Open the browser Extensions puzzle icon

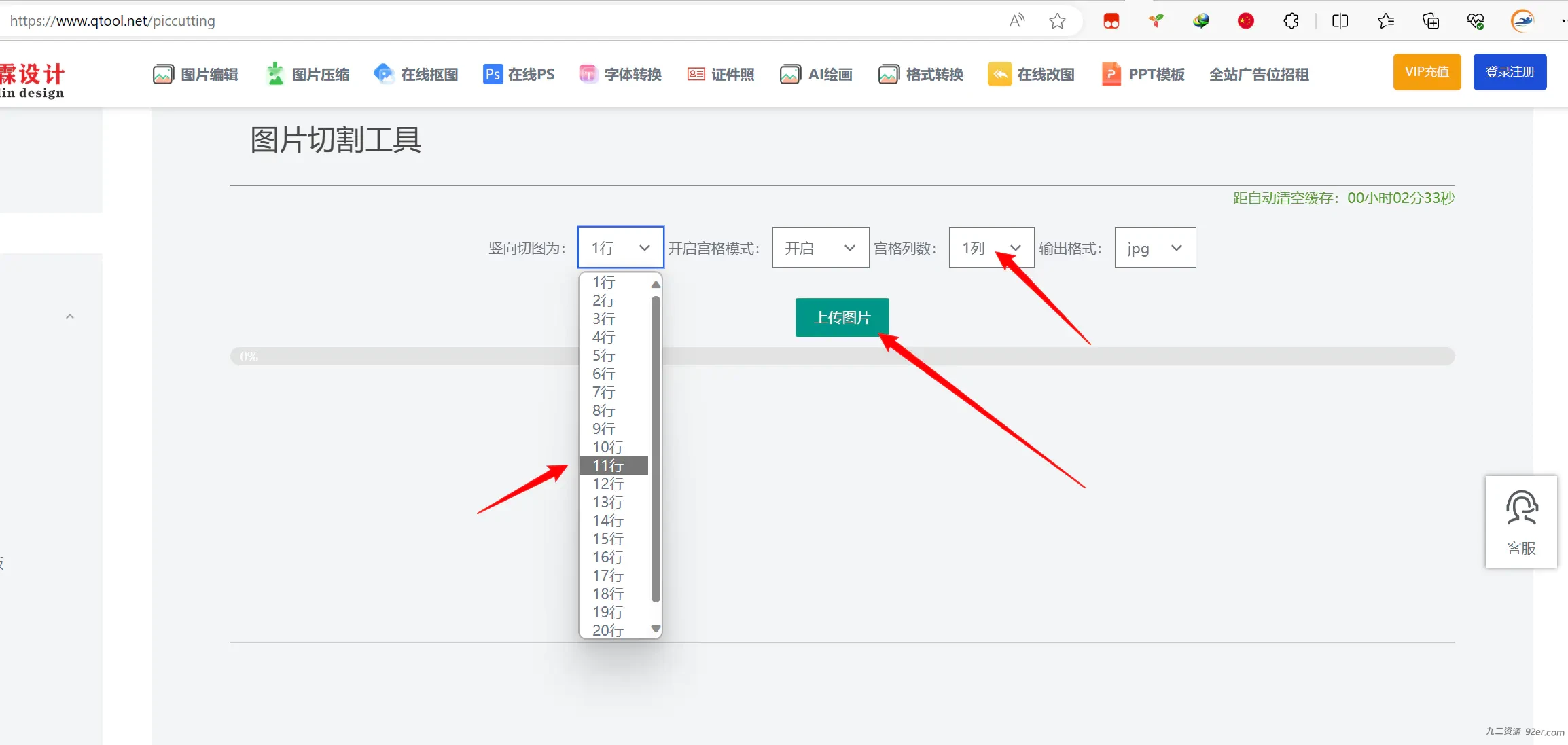pos(1291,21)
